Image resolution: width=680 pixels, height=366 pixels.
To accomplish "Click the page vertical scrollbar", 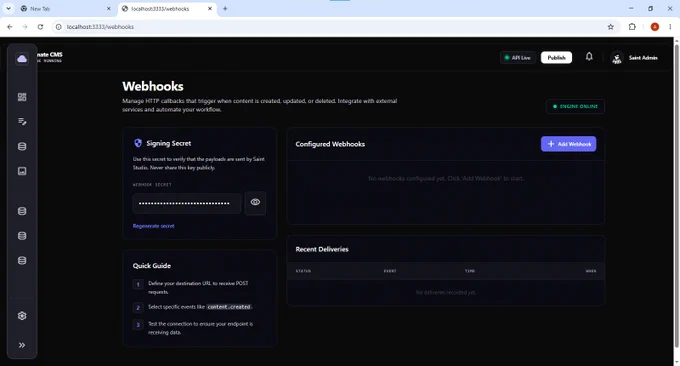I will click(677, 195).
